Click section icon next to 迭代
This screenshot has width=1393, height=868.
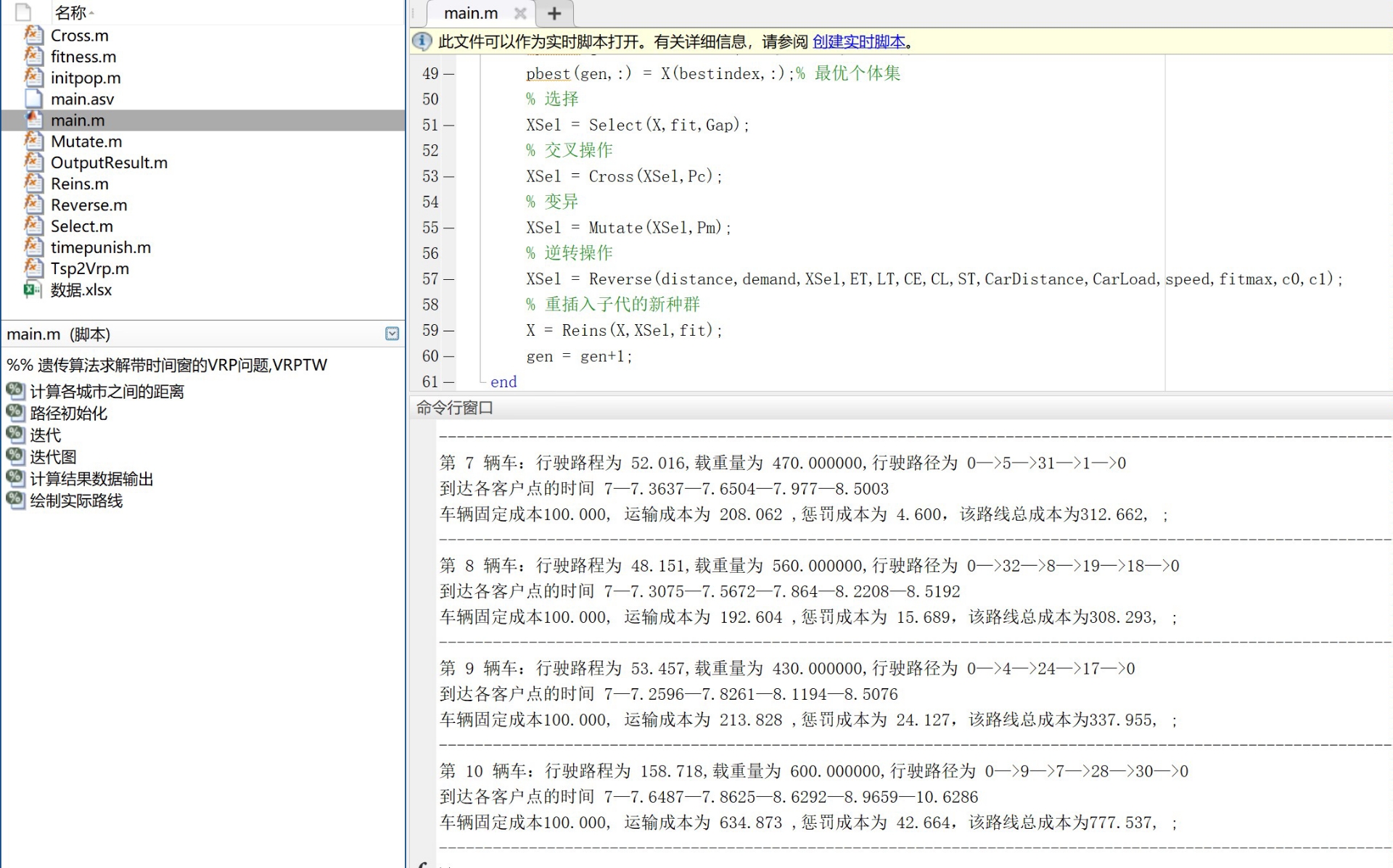(x=15, y=434)
